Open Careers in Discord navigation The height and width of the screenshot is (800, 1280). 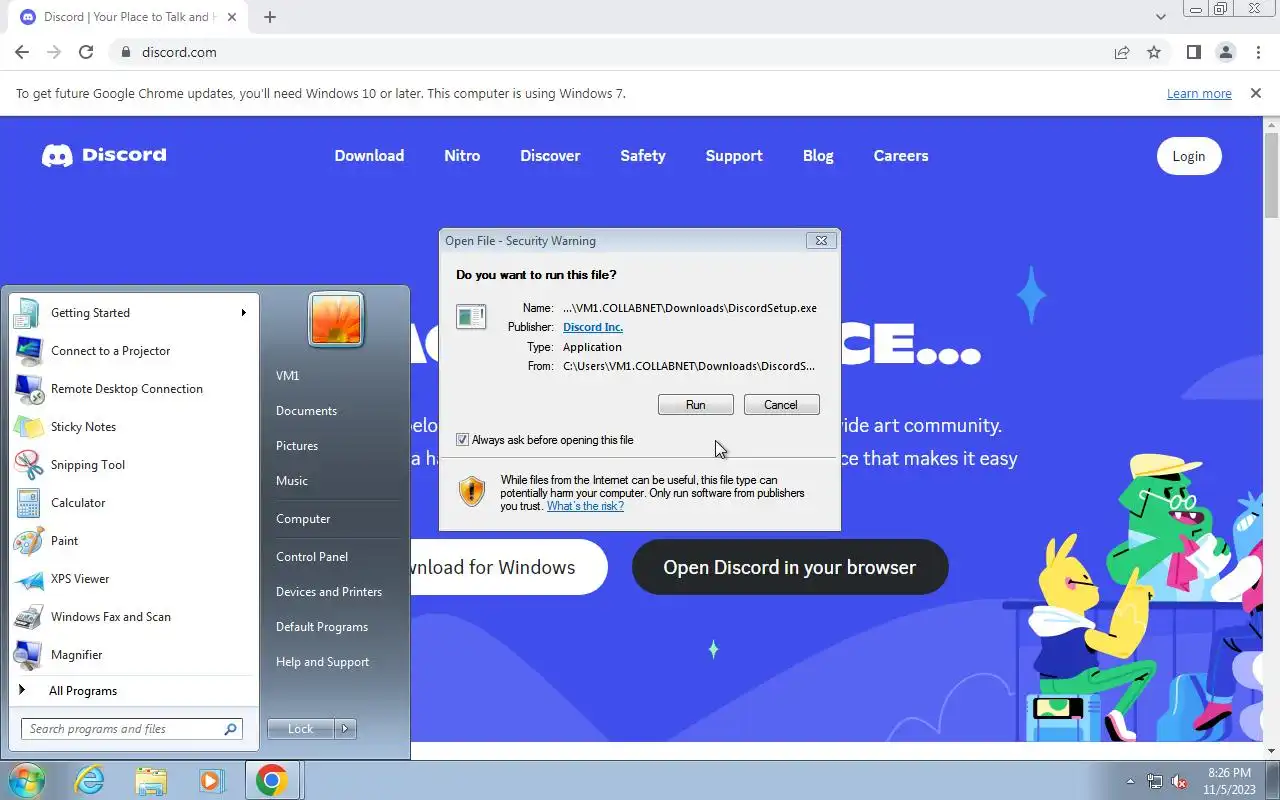[901, 156]
